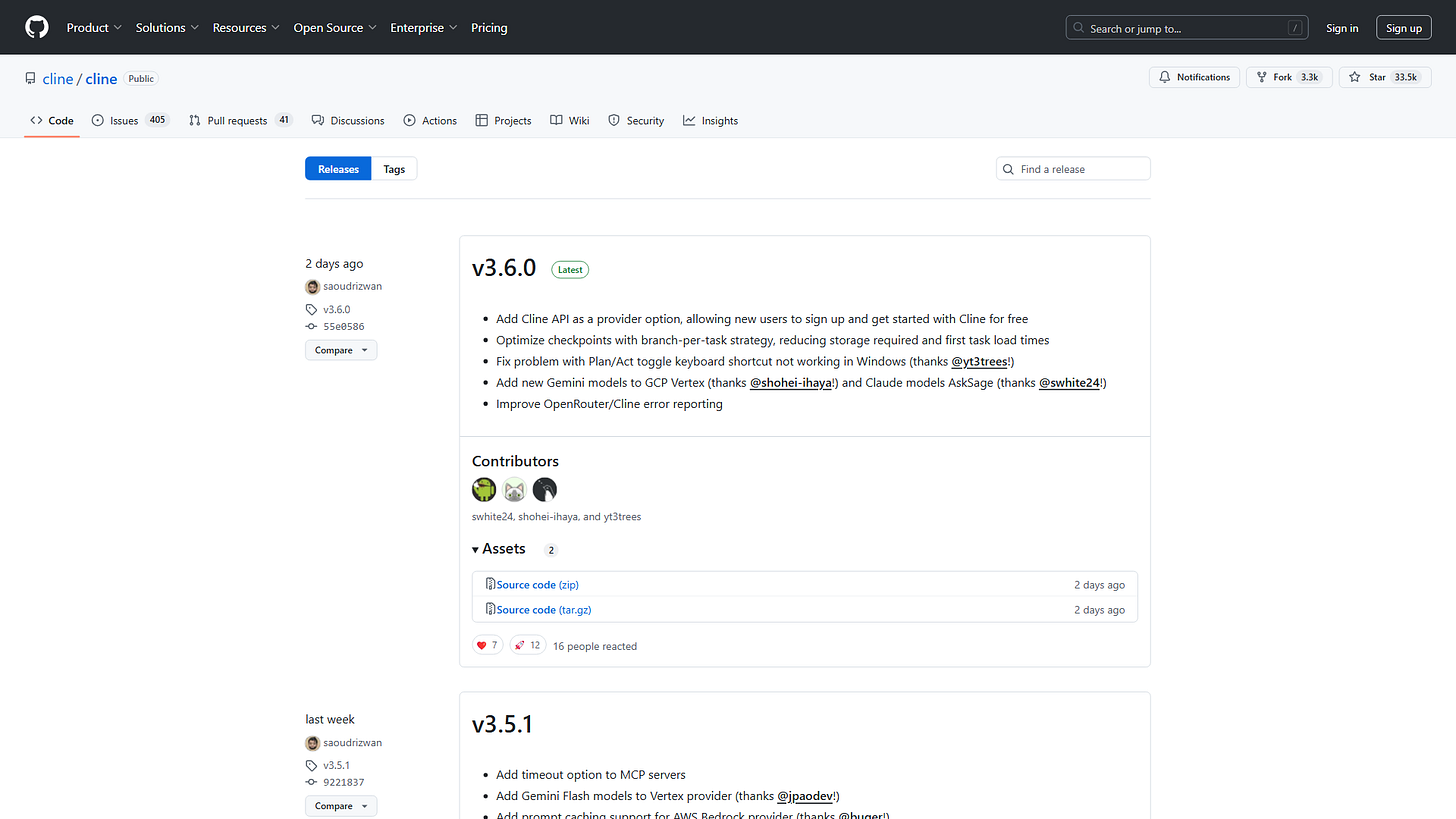Open the v3.6.0 tag link

tap(336, 310)
